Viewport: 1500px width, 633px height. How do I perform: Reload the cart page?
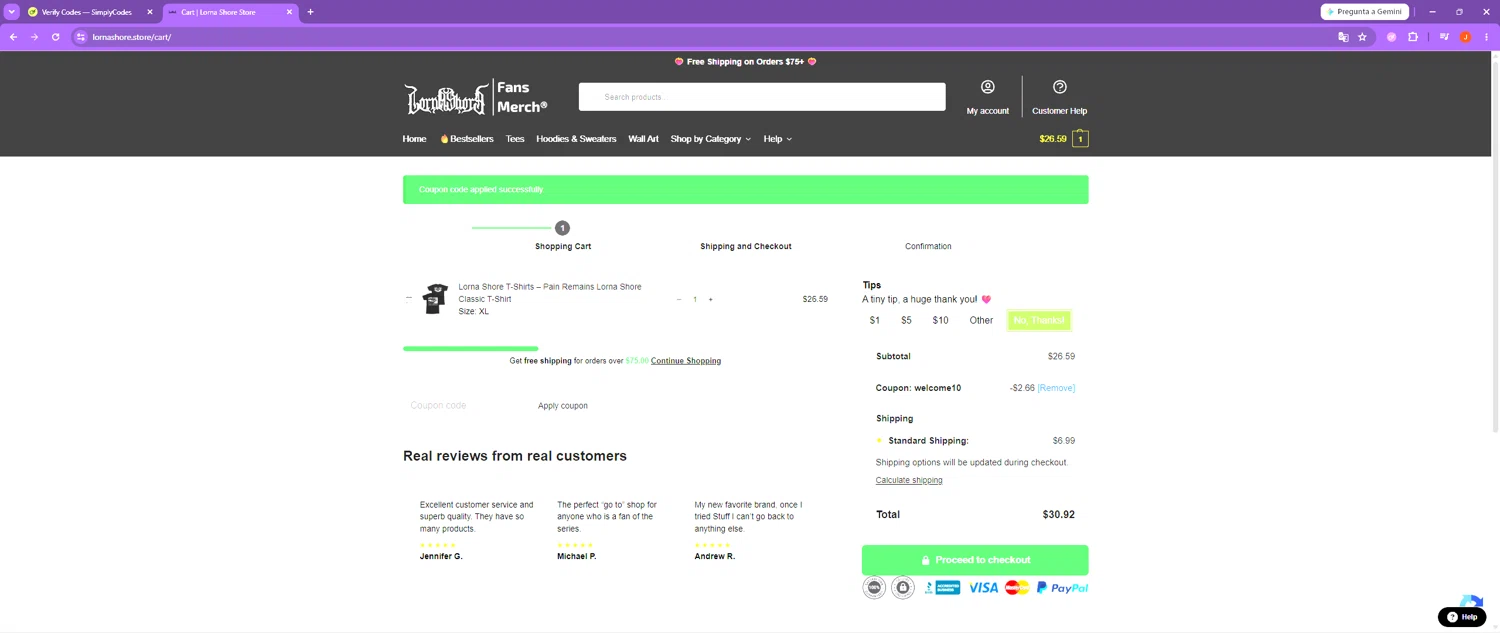pyautogui.click(x=55, y=37)
